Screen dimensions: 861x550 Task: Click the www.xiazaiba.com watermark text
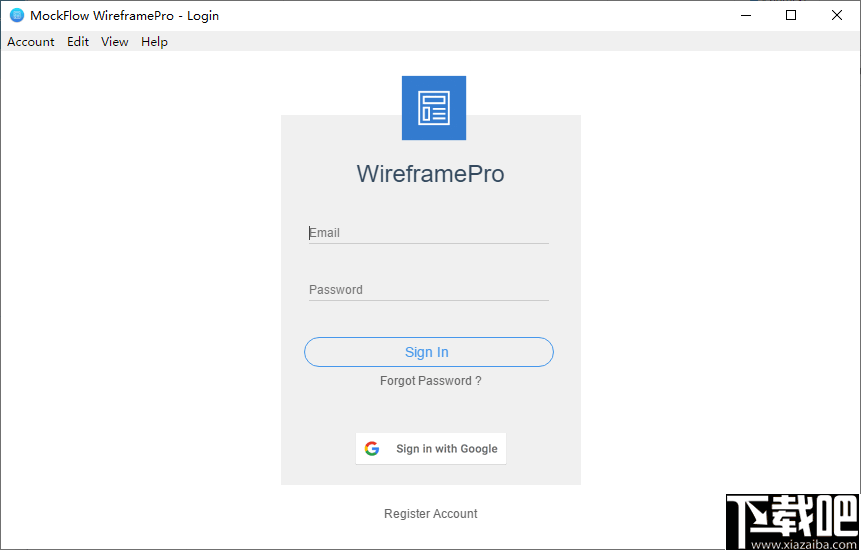tap(802, 544)
